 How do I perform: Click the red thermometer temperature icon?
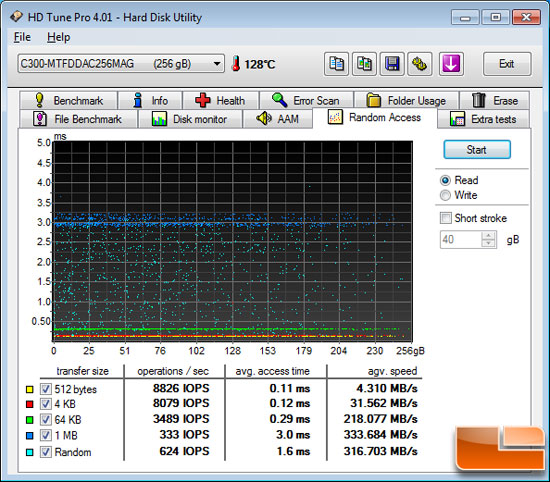[236, 64]
